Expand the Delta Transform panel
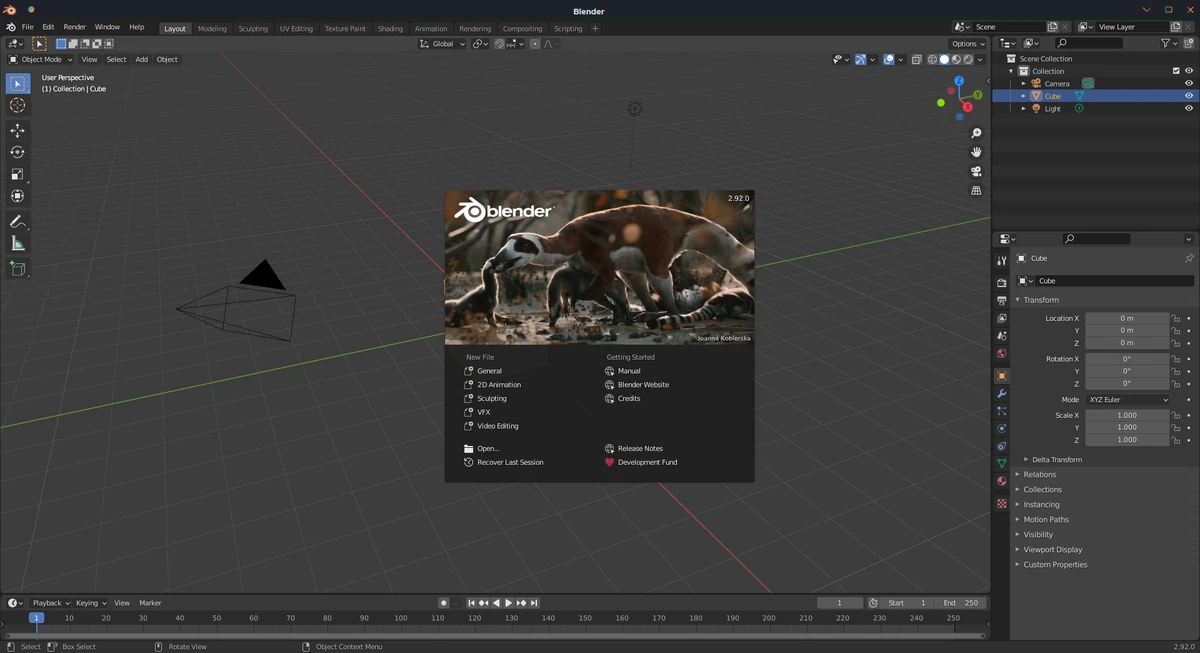Image resolution: width=1200 pixels, height=653 pixels. [x=1056, y=460]
